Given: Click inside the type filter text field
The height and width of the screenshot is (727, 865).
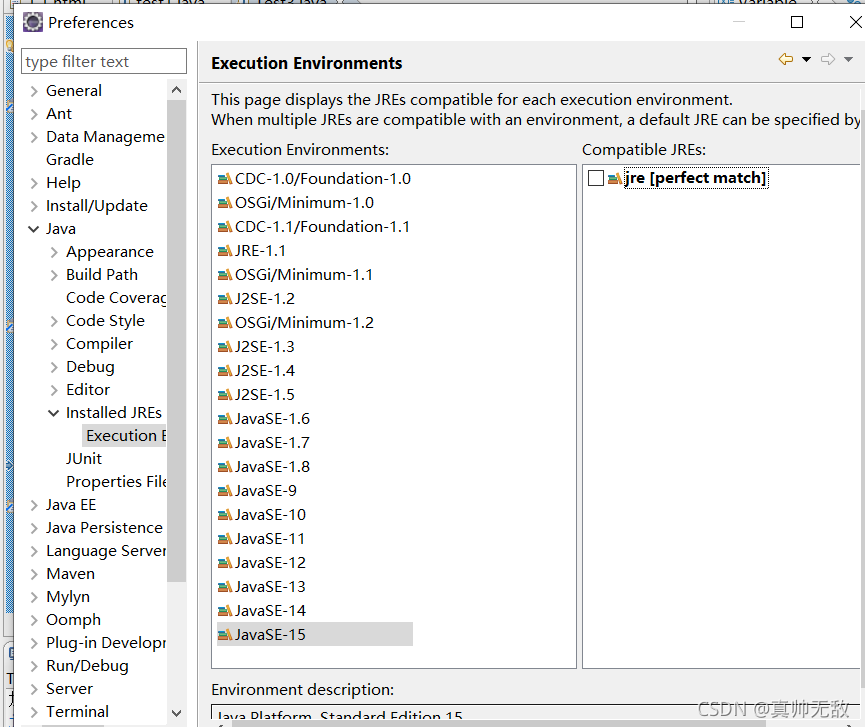Looking at the screenshot, I should [103, 61].
